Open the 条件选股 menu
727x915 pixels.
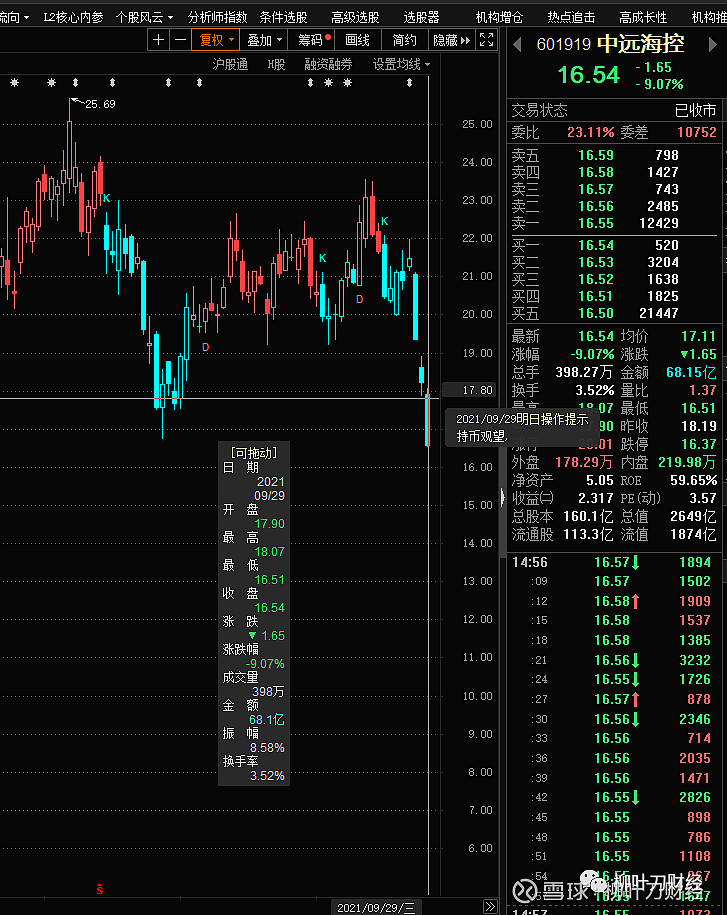point(283,18)
